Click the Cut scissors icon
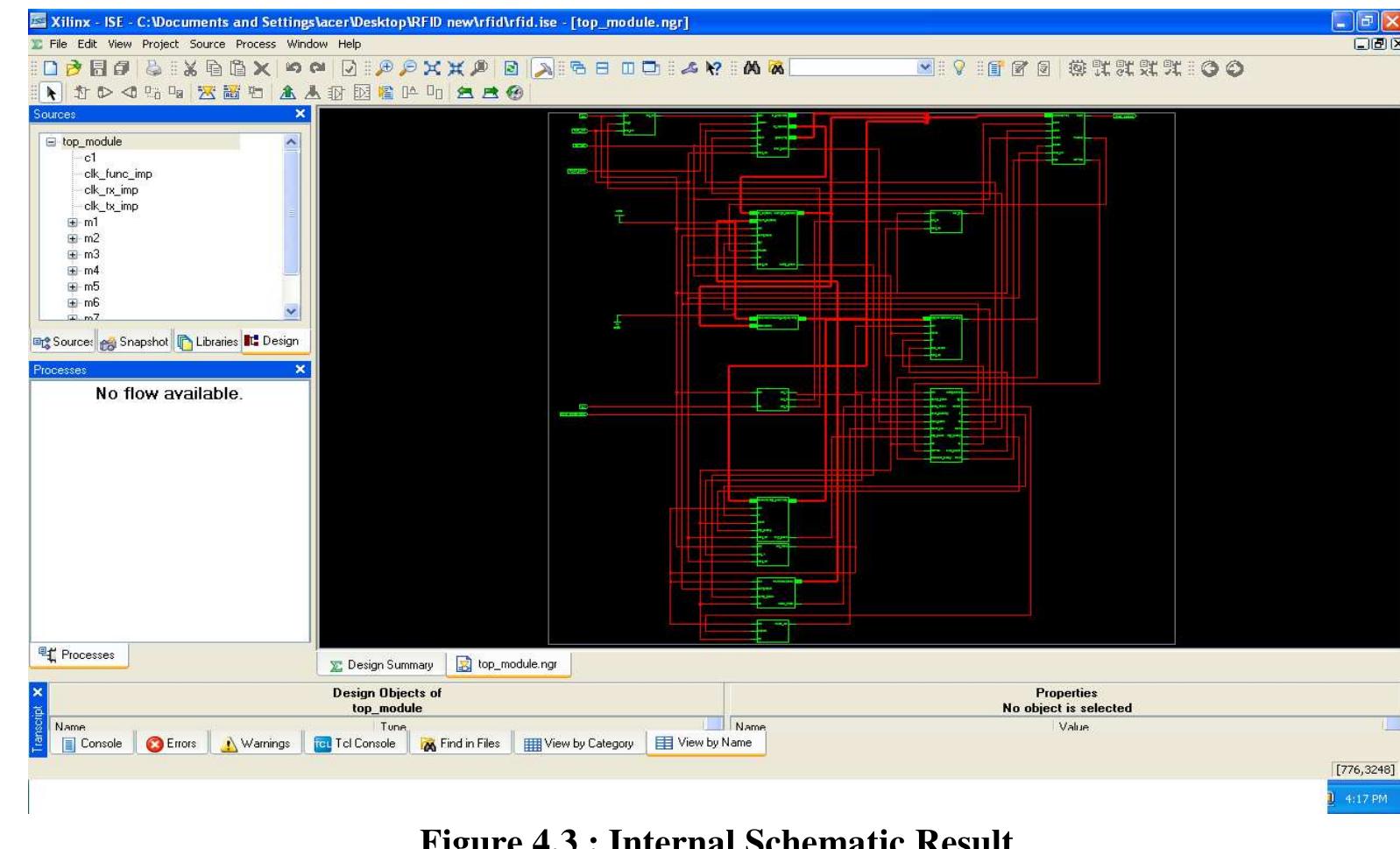Viewport: 1400px width, 849px height. tap(189, 68)
